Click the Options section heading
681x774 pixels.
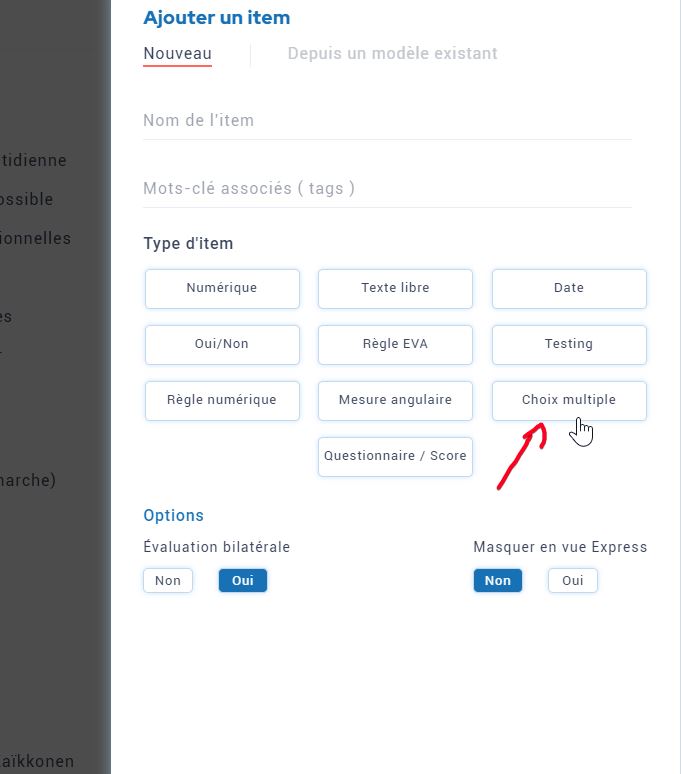tap(173, 515)
